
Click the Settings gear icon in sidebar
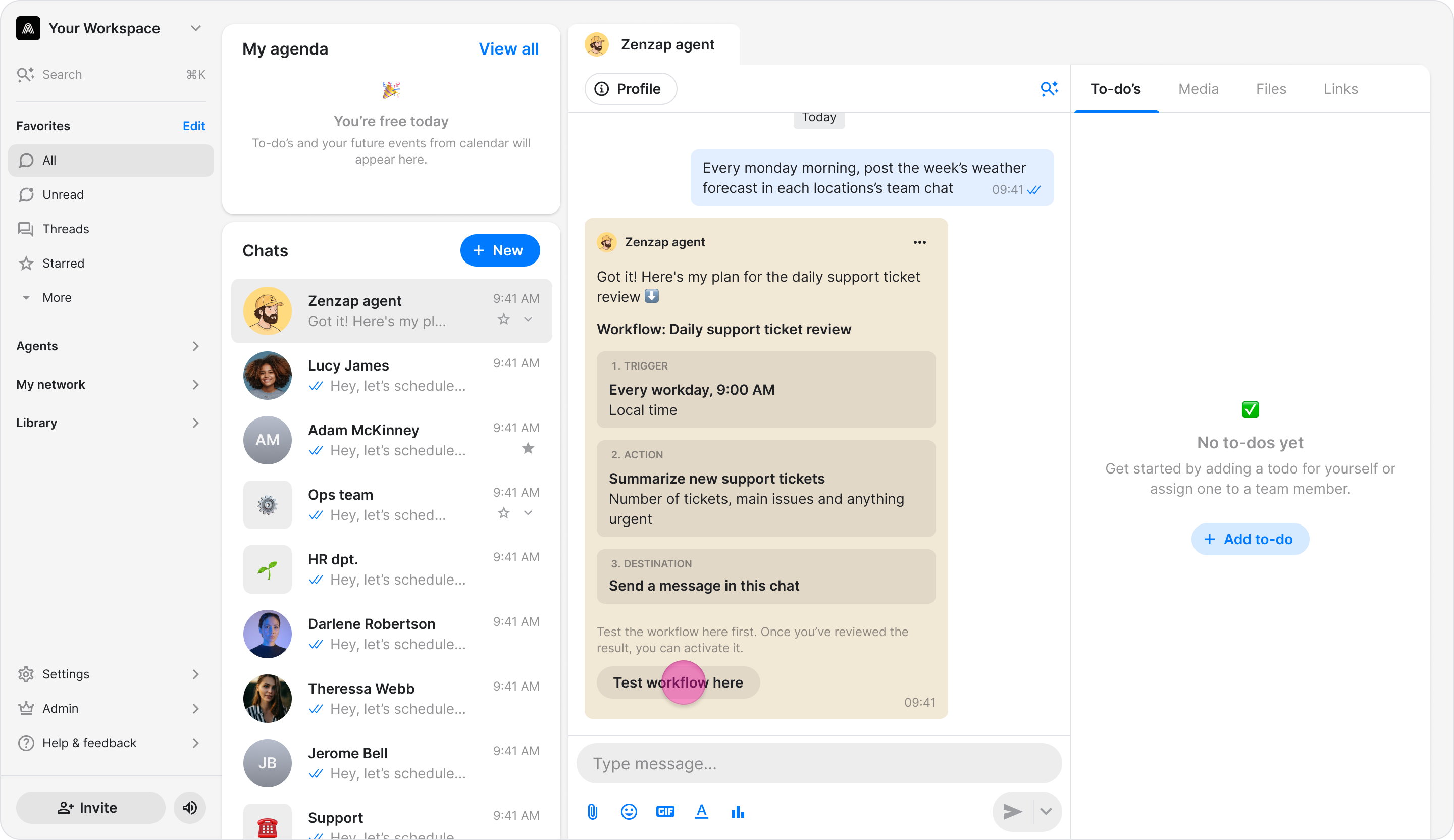(26, 674)
